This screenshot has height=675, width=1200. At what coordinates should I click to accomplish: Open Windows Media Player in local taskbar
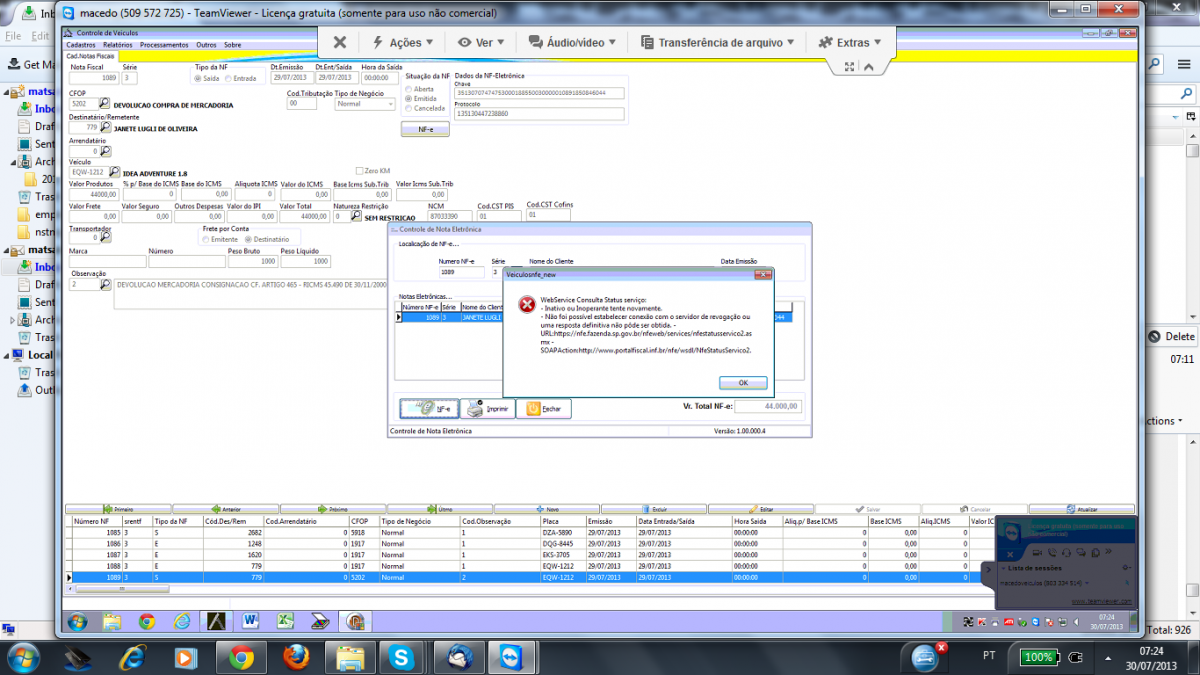[x=186, y=658]
